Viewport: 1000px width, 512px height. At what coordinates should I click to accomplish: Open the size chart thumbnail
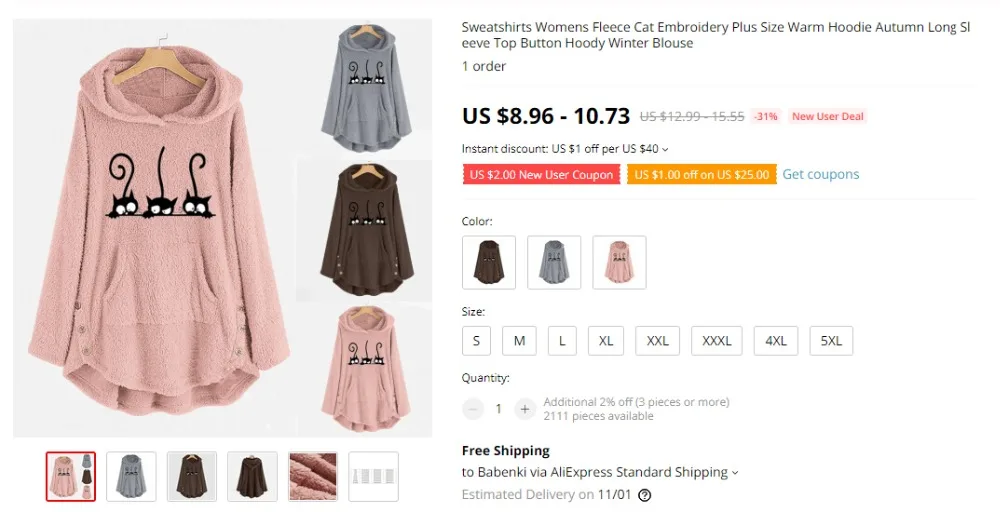[x=373, y=476]
